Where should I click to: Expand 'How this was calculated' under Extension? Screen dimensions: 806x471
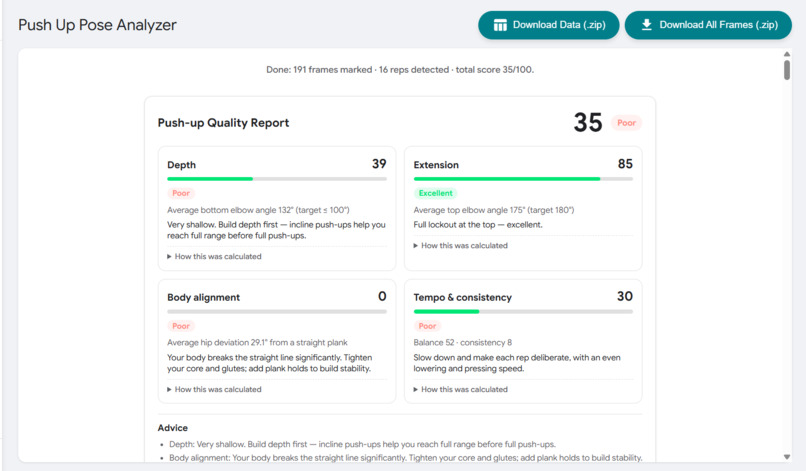pos(461,245)
